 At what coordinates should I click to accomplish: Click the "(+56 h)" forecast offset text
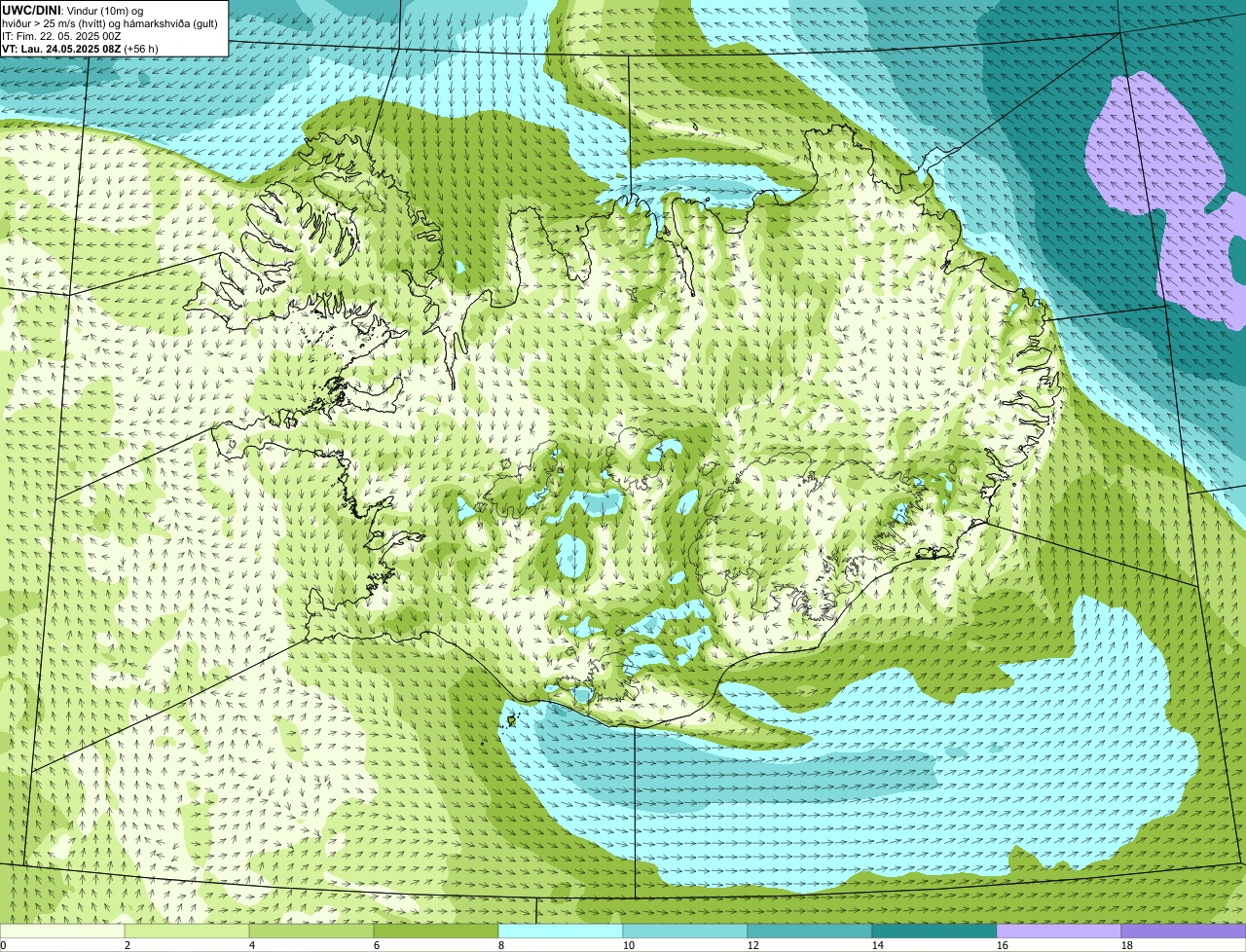[x=141, y=49]
